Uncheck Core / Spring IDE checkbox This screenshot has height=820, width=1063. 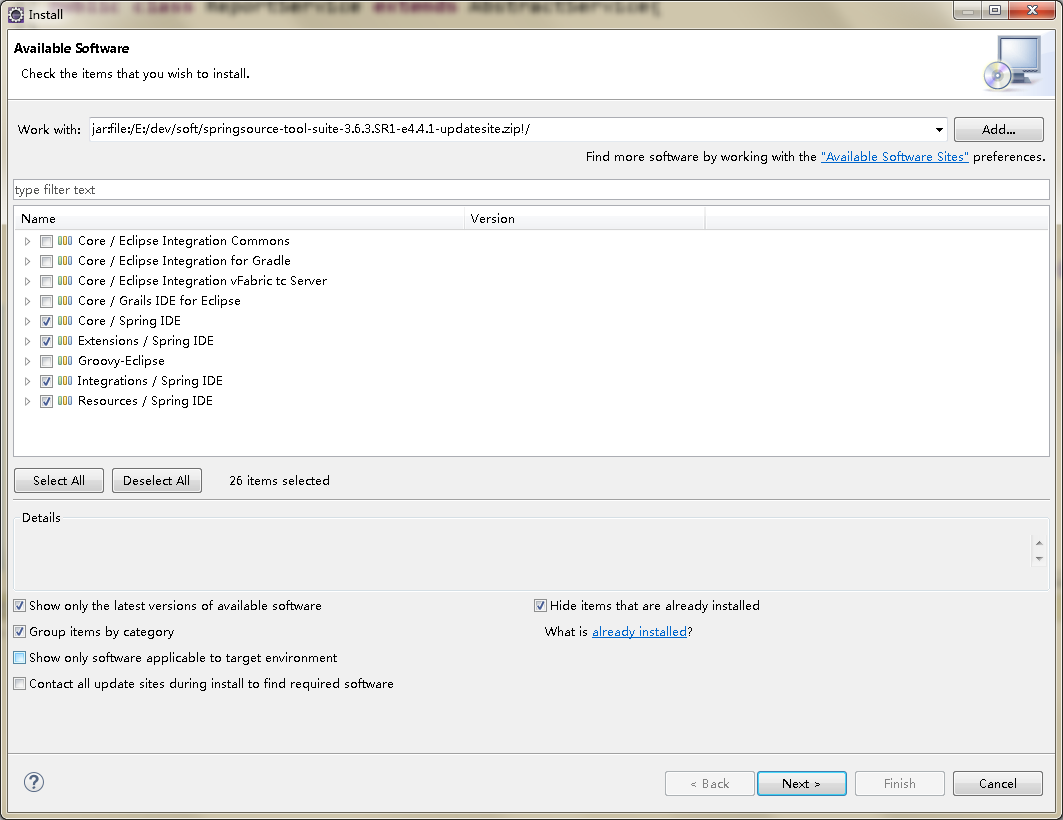point(46,321)
